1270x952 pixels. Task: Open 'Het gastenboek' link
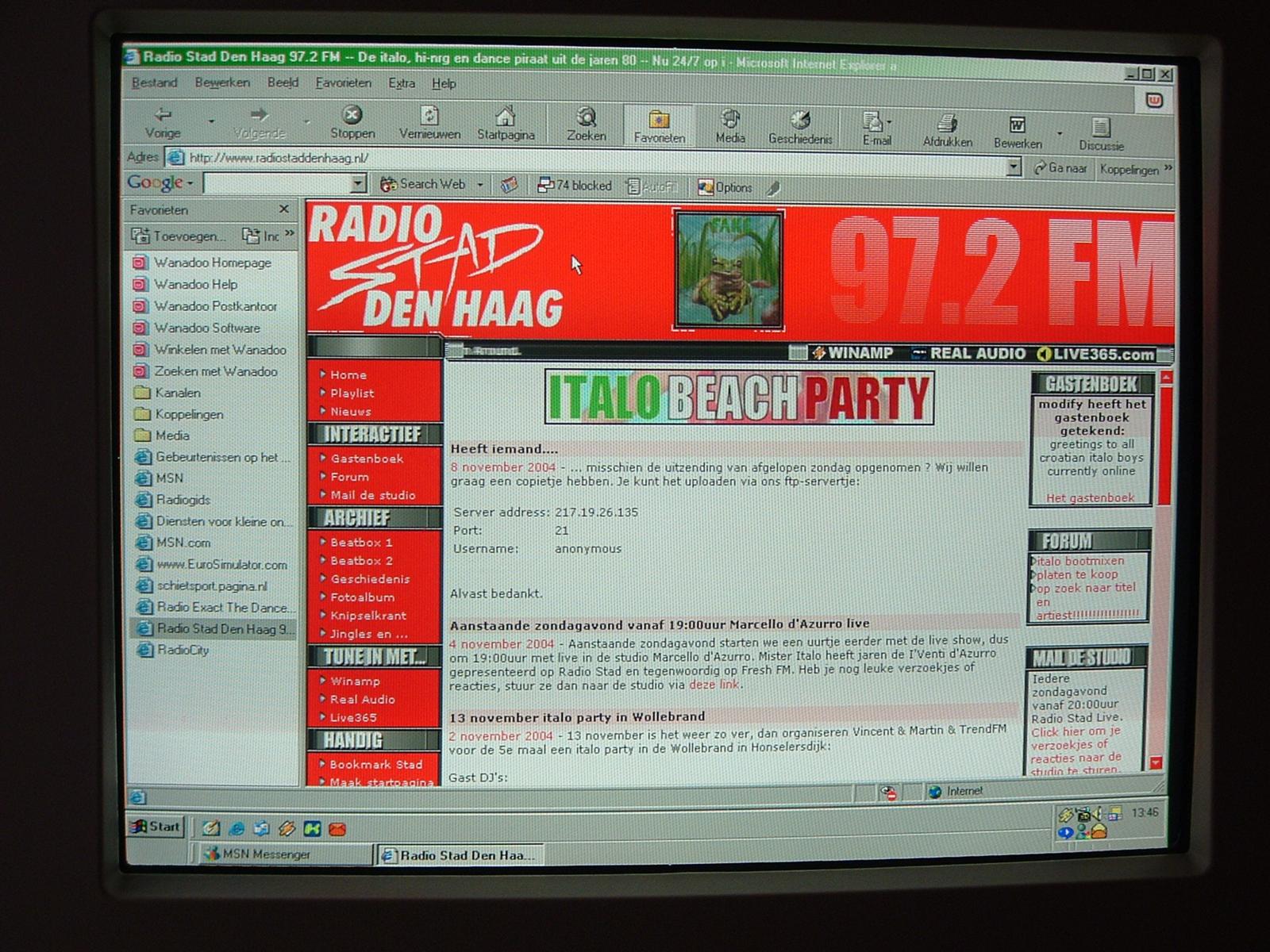tap(1090, 498)
